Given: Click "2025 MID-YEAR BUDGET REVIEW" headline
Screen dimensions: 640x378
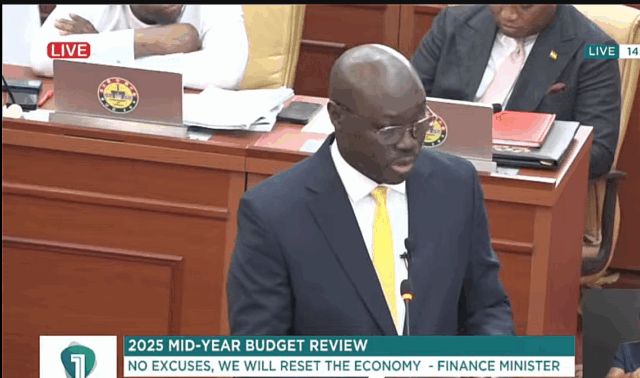Looking at the screenshot, I should [248, 346].
